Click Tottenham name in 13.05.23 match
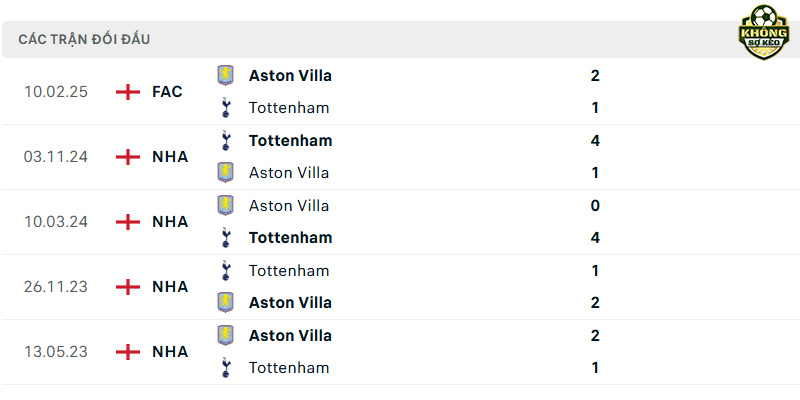Viewport: 800px width, 400px height. pyautogui.click(x=289, y=368)
